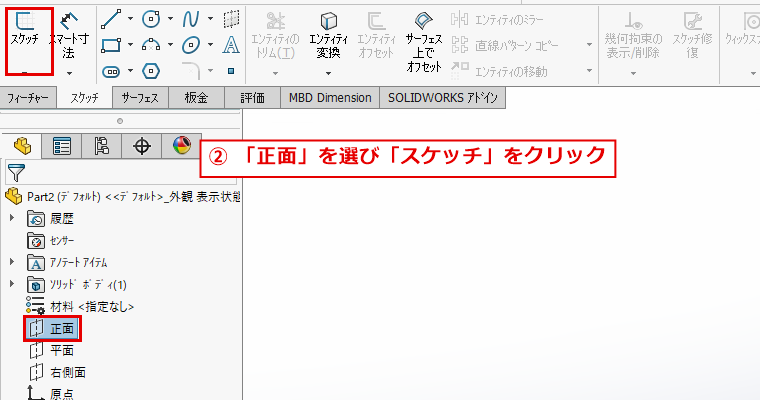Image resolution: width=760 pixels, height=400 pixels.
Task: Expand the 履歴 (History) folder
Action: coord(12,218)
